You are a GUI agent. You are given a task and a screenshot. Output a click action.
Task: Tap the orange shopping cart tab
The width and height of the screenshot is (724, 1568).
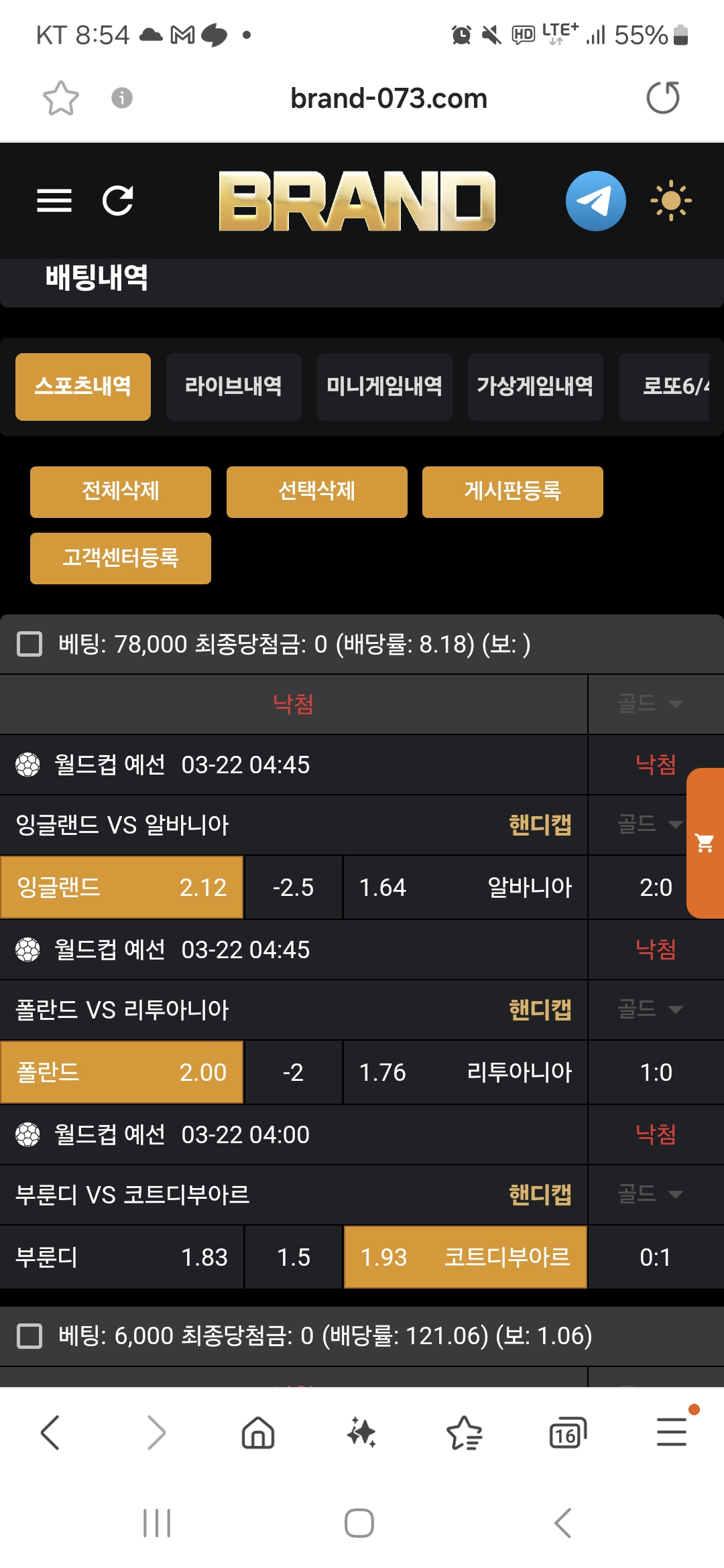click(705, 843)
